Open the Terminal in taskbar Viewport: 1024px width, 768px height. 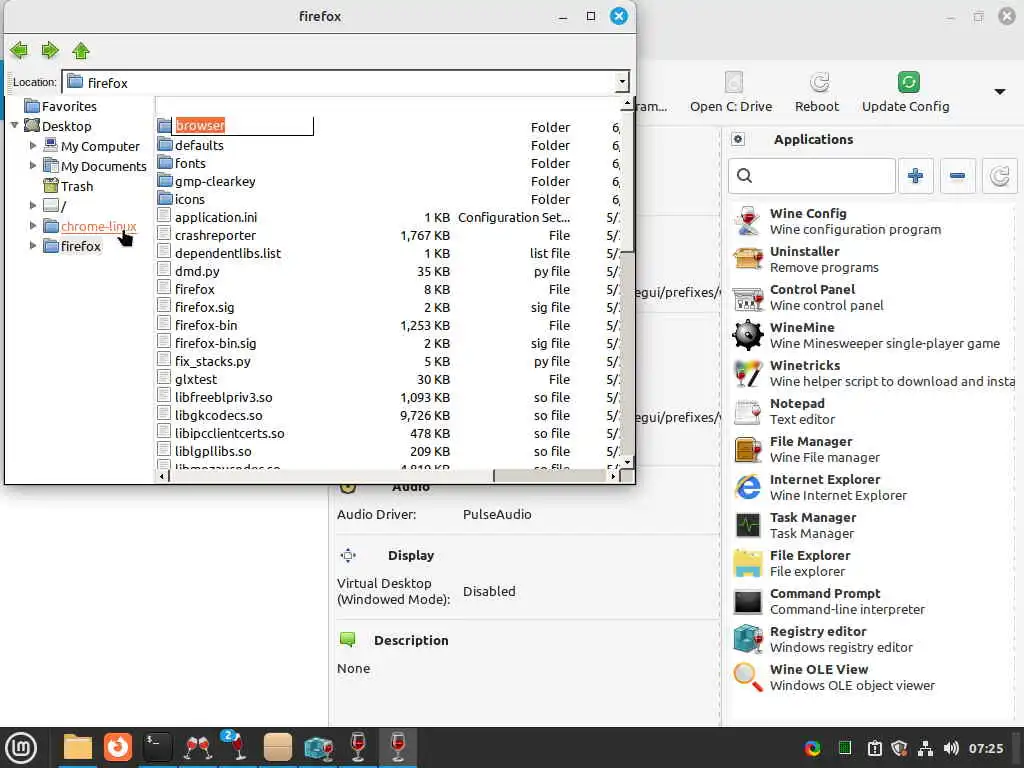157,747
